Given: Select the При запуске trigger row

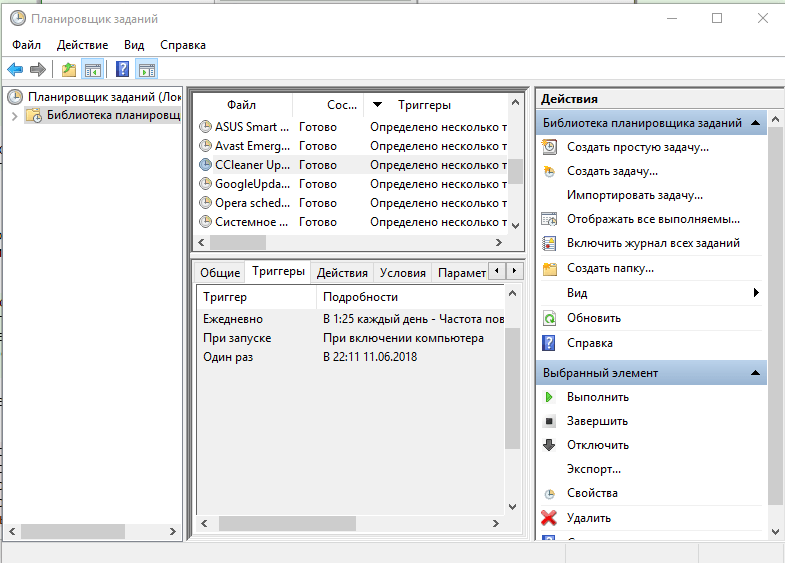Looking at the screenshot, I should pos(350,338).
